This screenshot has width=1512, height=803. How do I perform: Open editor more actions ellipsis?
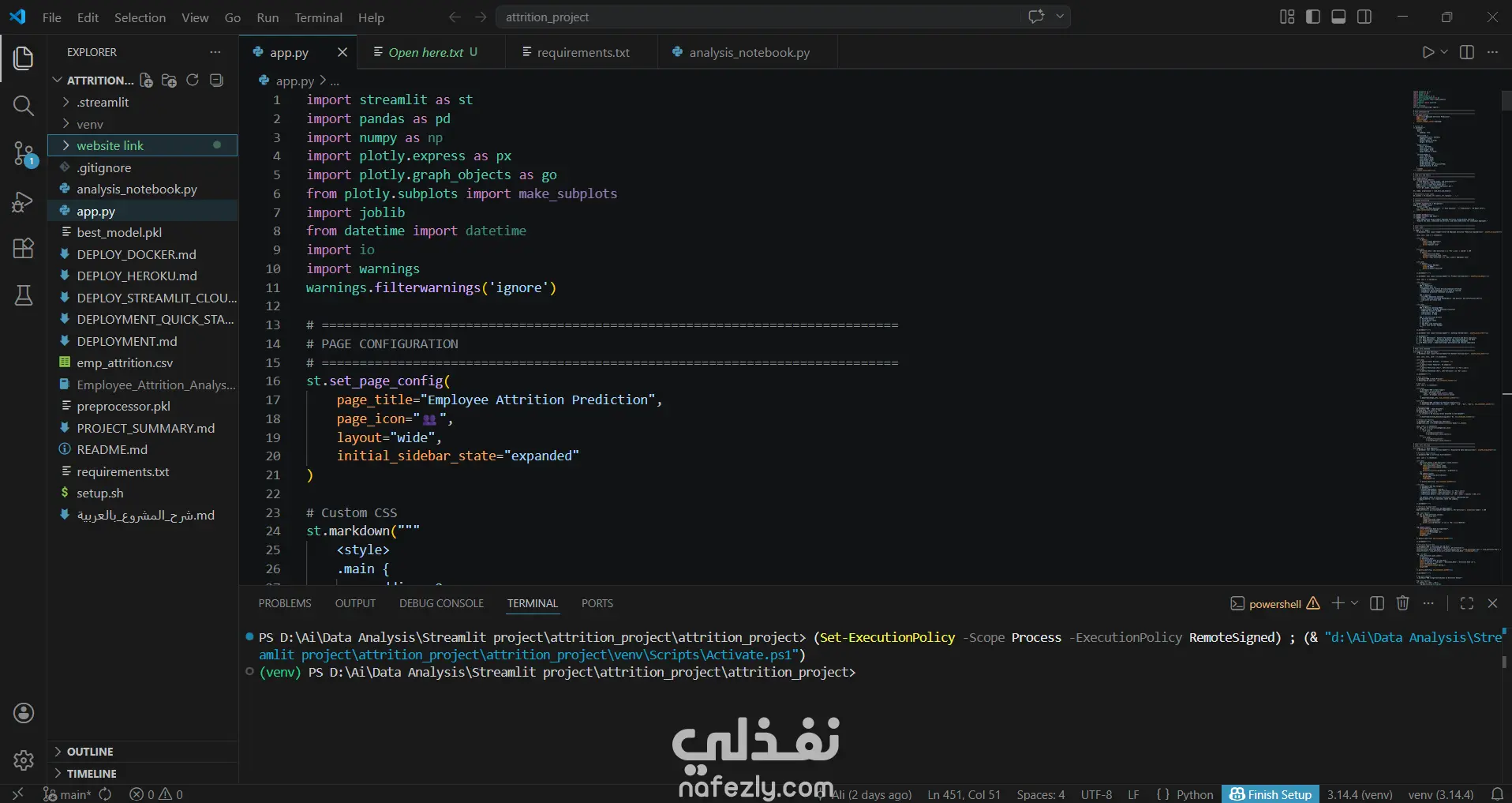[x=1492, y=52]
